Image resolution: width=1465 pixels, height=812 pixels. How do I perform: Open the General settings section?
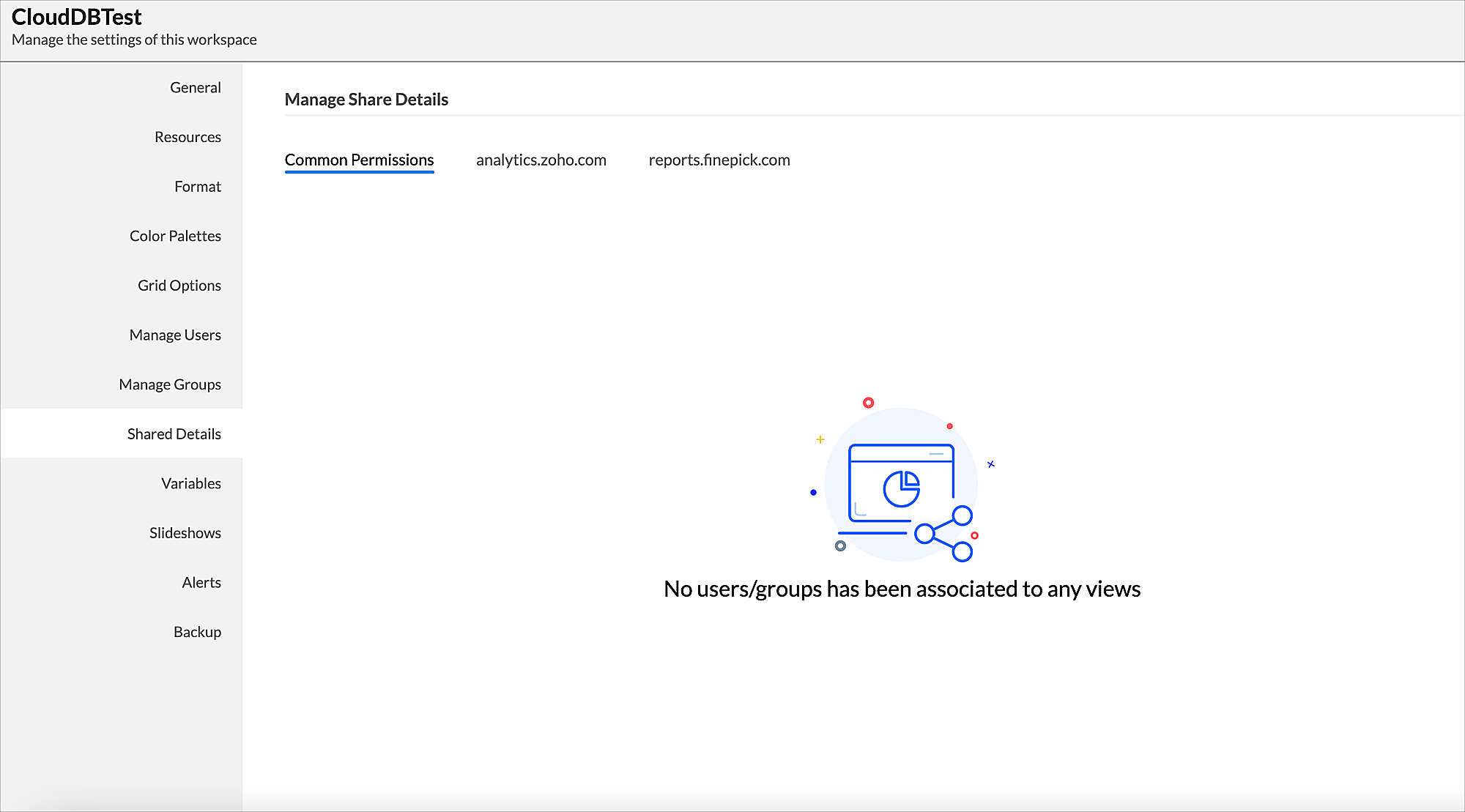[195, 87]
